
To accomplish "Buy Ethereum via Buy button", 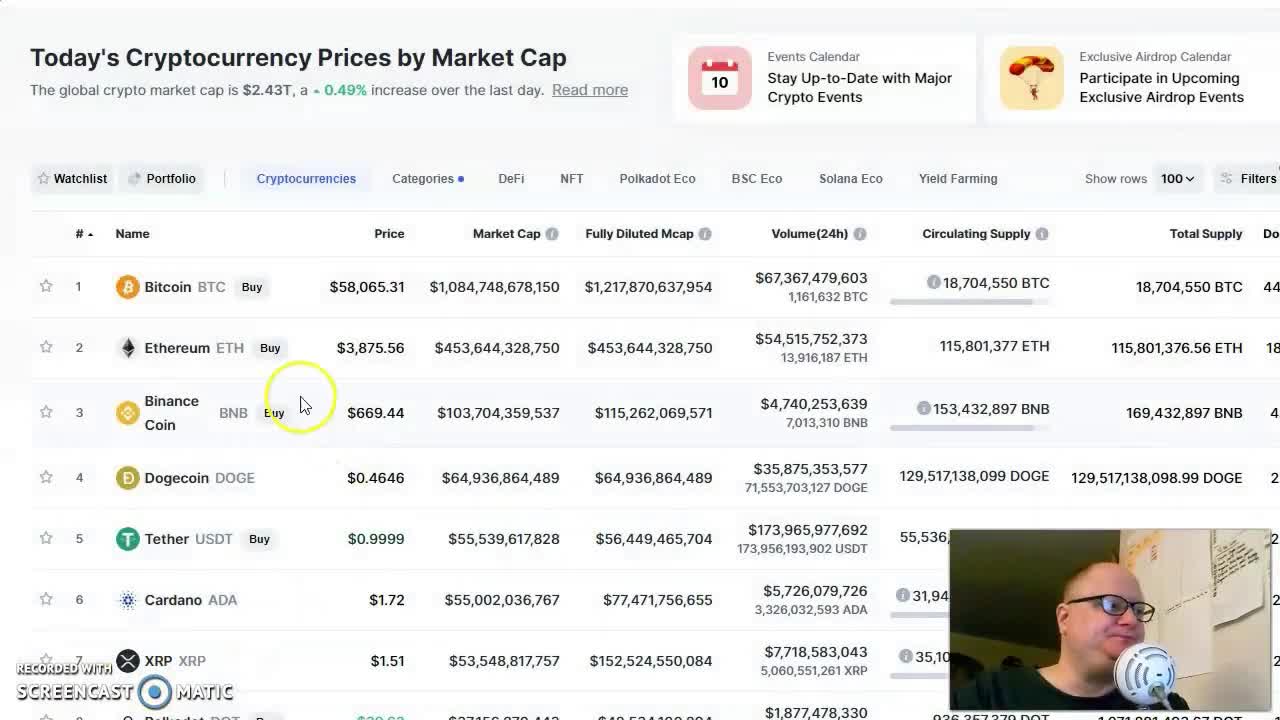I will pyautogui.click(x=270, y=348).
